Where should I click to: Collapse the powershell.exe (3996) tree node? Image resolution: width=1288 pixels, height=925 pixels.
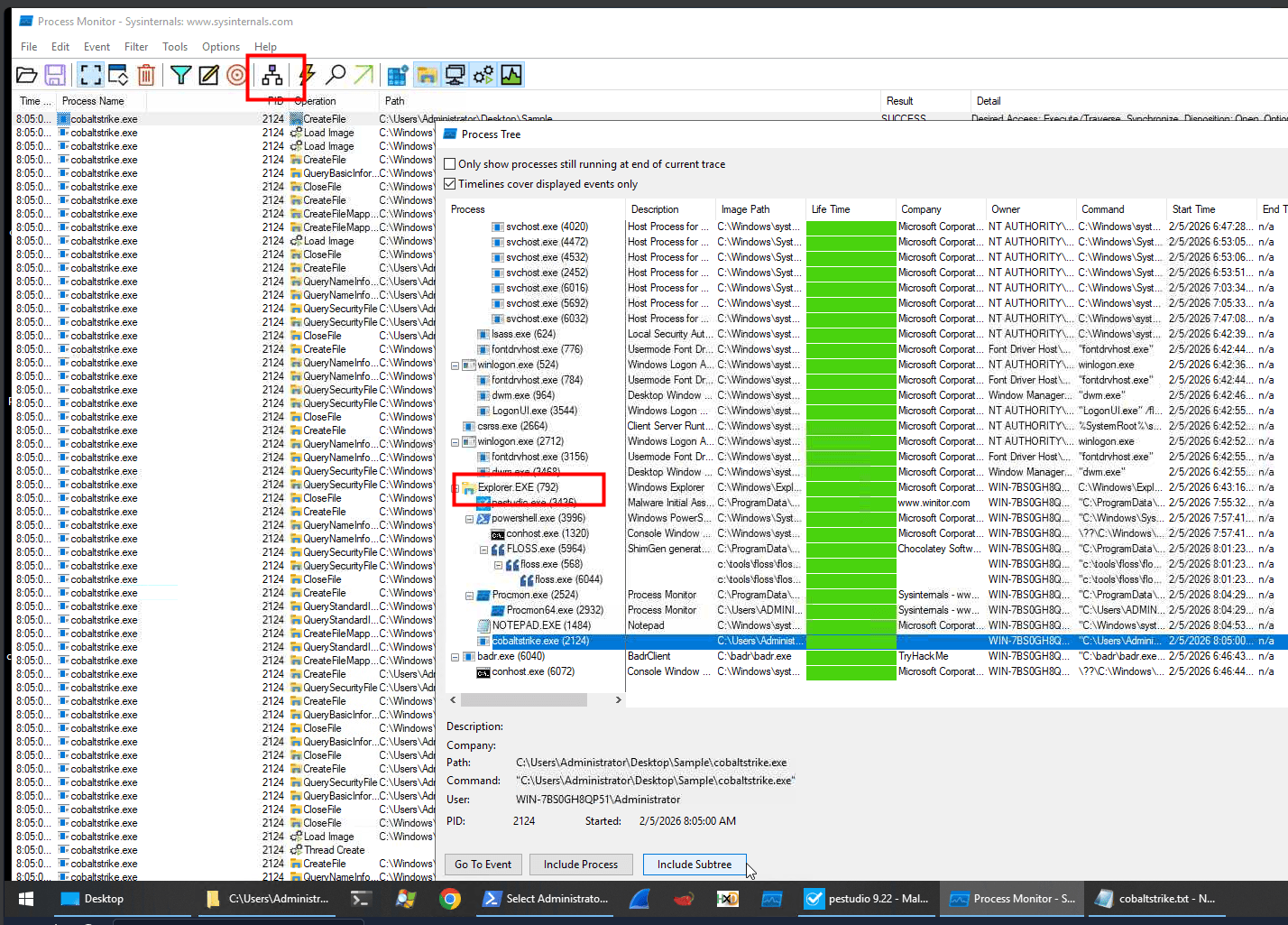click(469, 519)
